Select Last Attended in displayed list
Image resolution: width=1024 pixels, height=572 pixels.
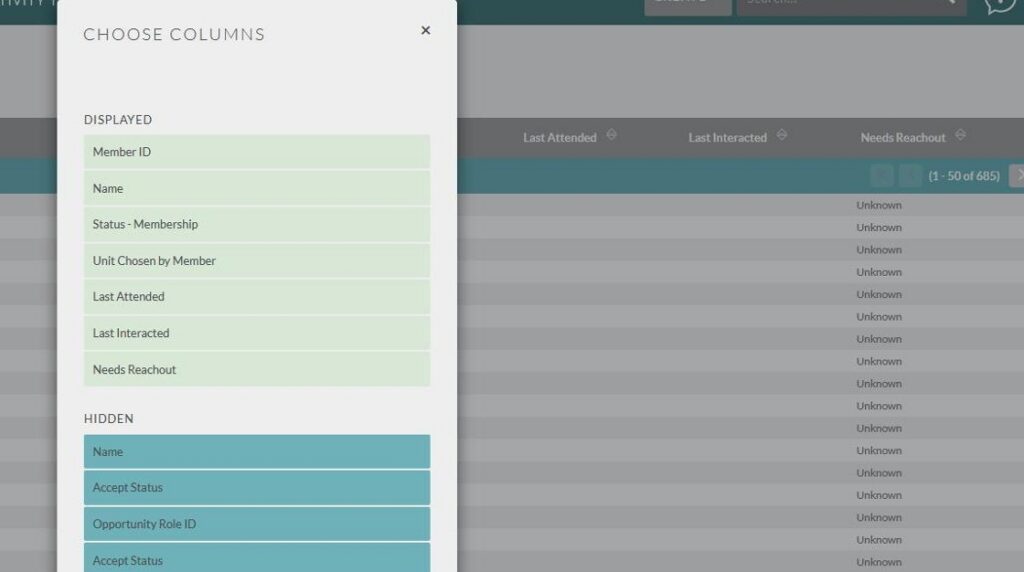click(x=257, y=297)
